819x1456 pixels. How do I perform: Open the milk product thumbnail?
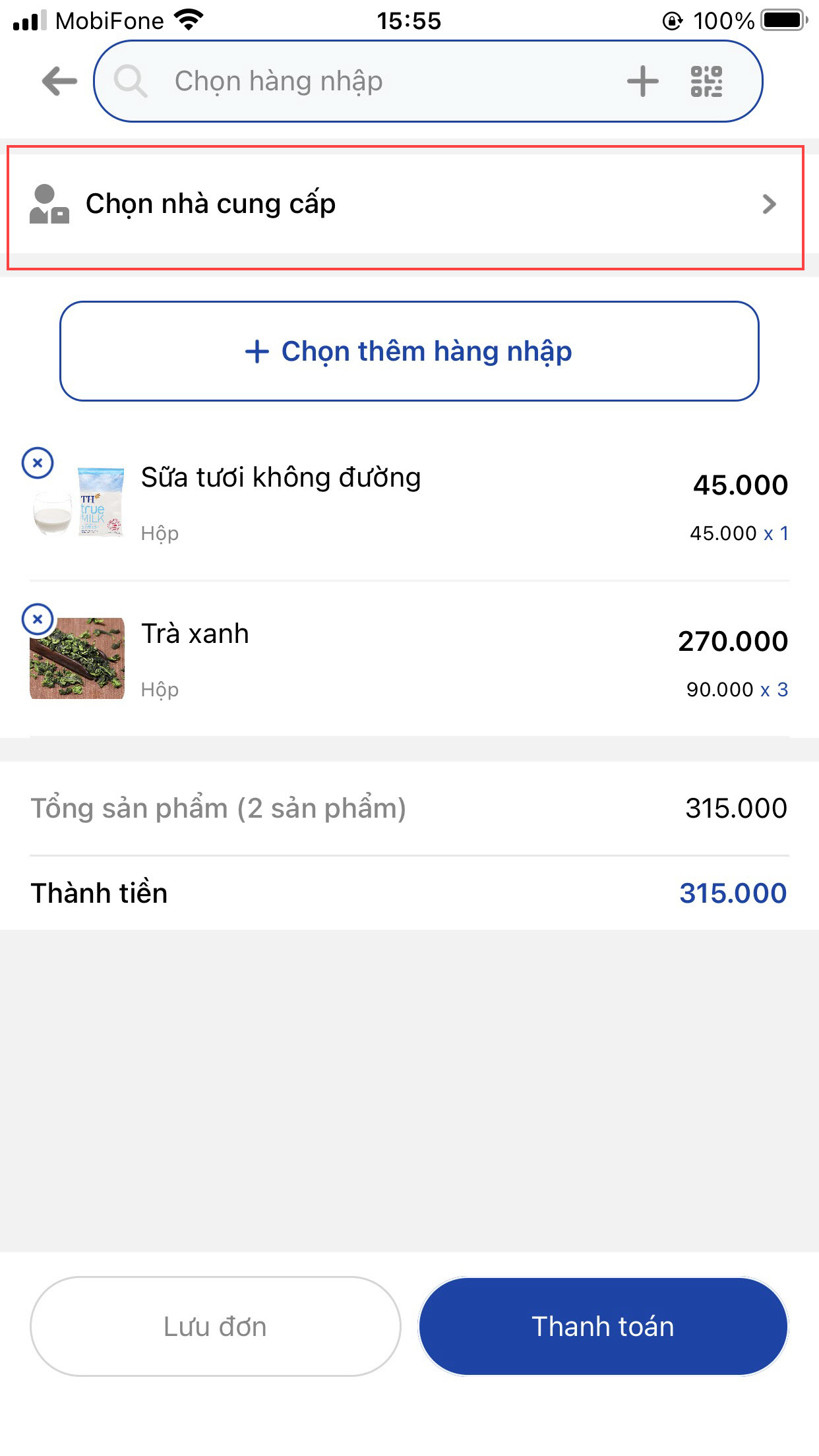click(x=79, y=502)
